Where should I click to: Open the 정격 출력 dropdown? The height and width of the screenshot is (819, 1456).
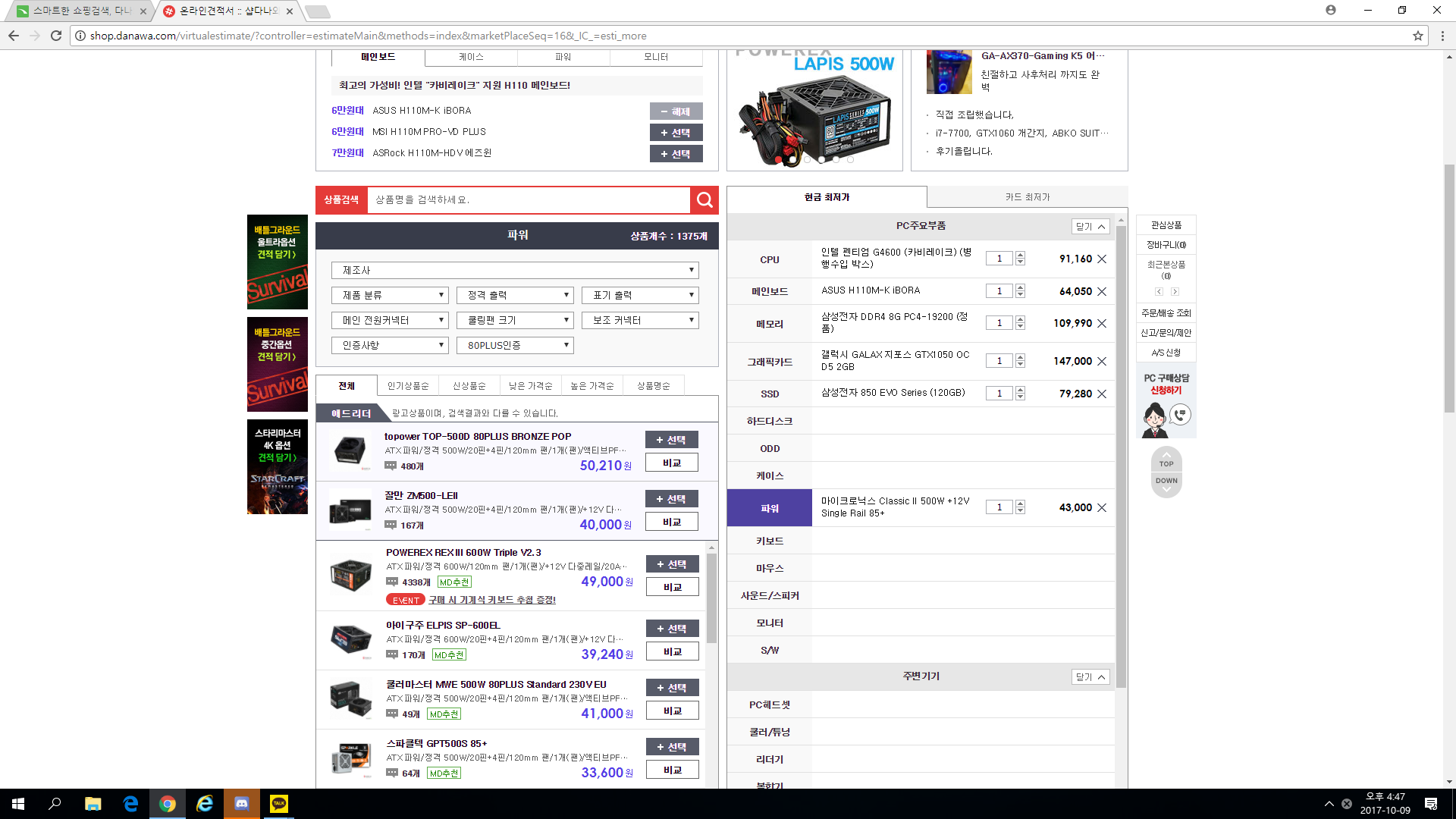coord(515,296)
